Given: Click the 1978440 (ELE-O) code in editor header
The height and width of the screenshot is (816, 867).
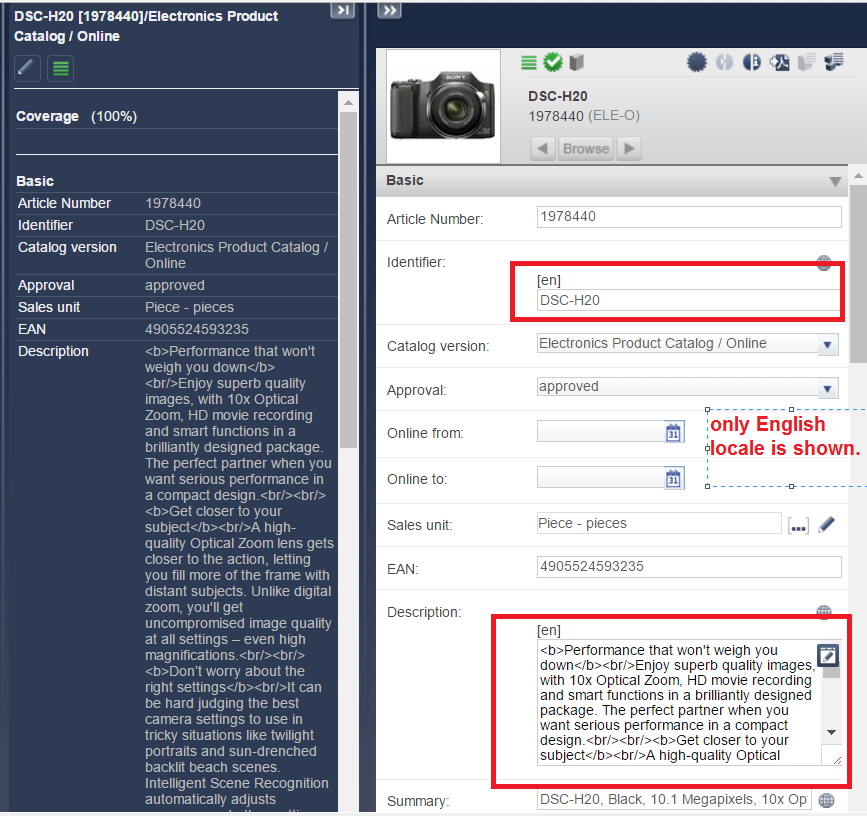Looking at the screenshot, I should coord(584,116).
